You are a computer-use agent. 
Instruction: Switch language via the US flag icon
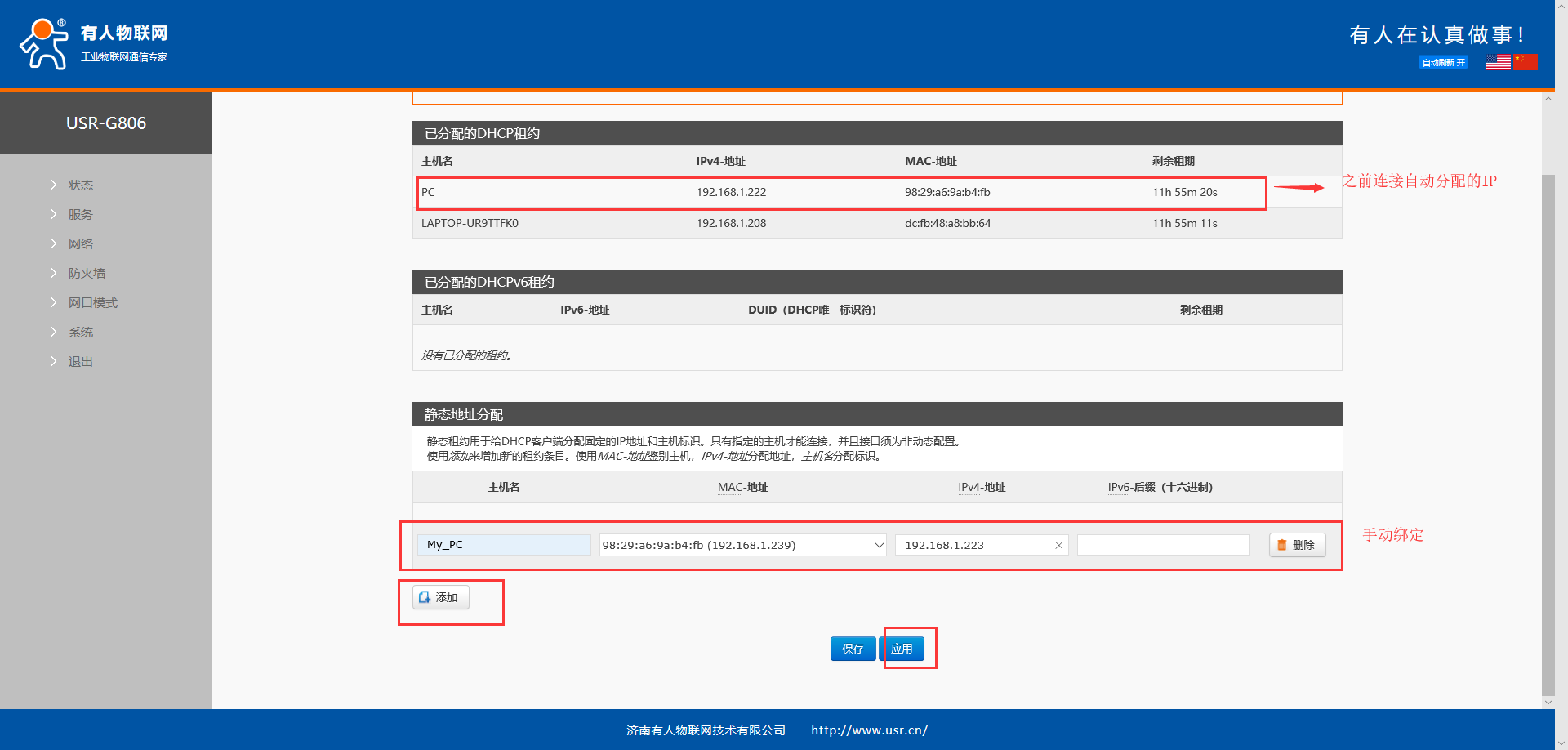tap(1498, 62)
